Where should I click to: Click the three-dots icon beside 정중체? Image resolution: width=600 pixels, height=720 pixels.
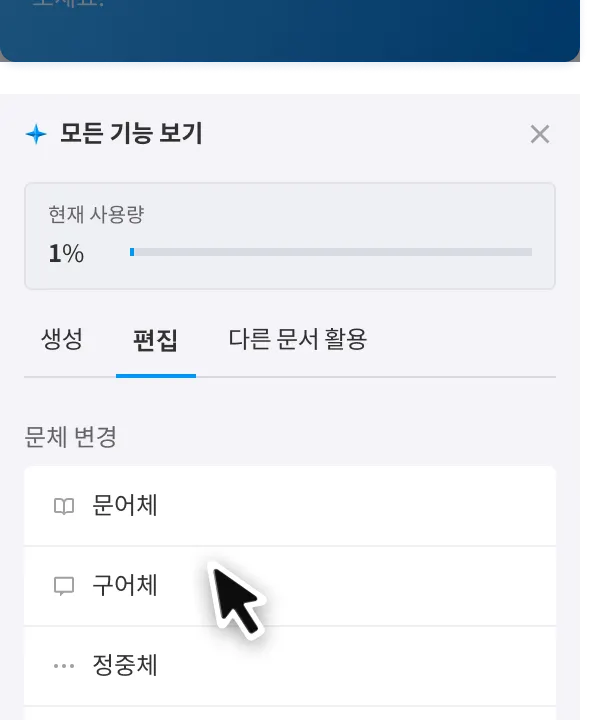(x=64, y=666)
